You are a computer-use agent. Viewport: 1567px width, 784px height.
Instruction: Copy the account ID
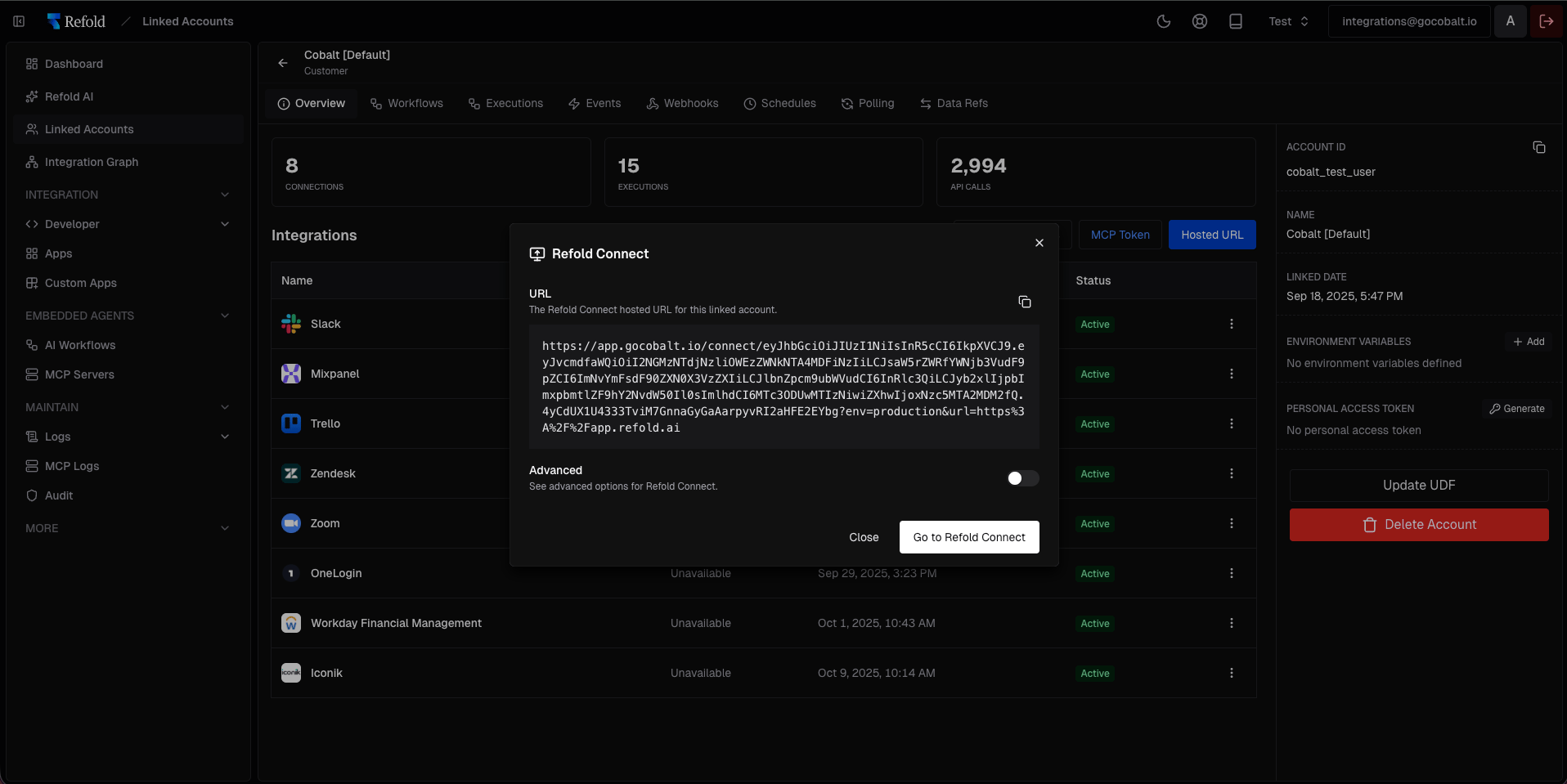click(x=1539, y=147)
